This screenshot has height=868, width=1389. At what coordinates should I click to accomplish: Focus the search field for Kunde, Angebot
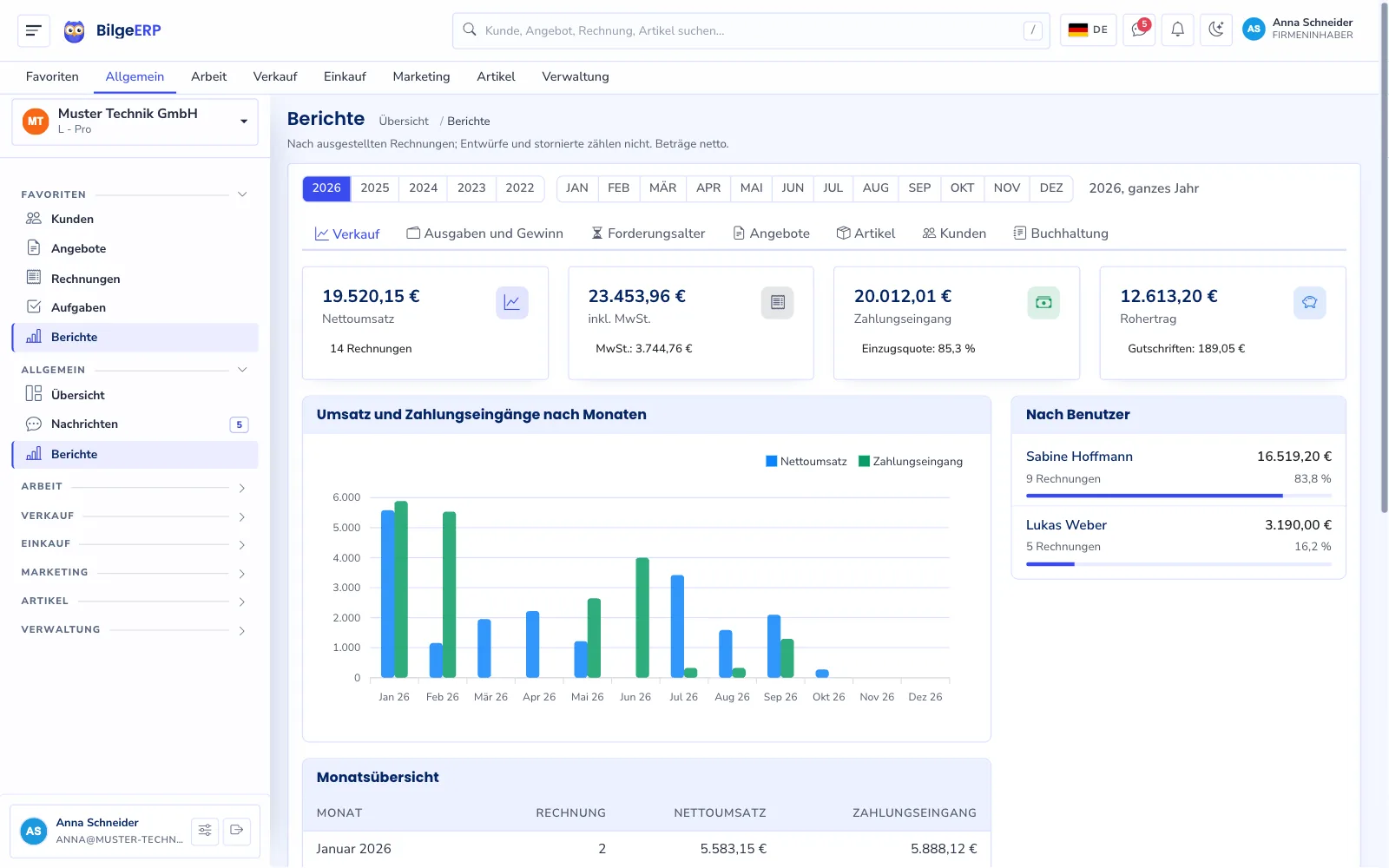pos(751,30)
